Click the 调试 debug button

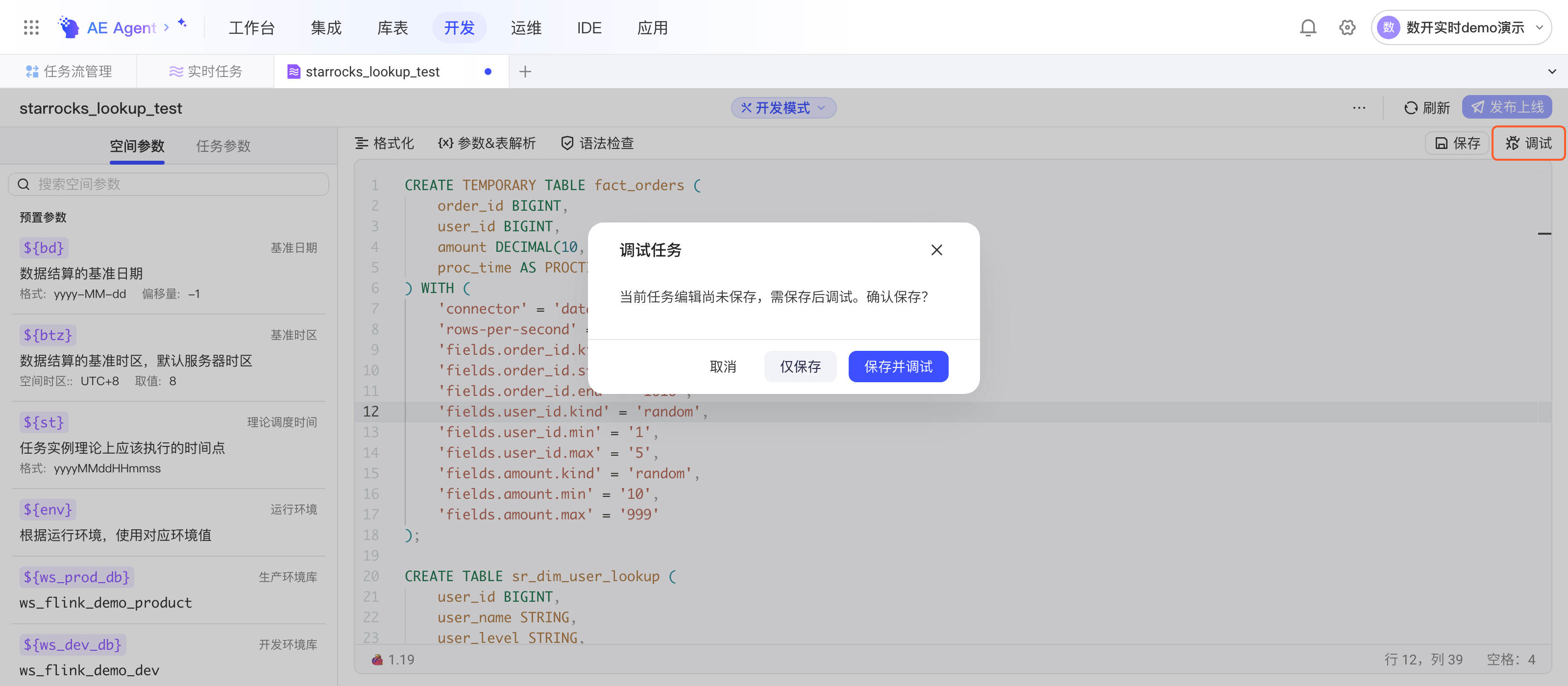click(x=1528, y=143)
